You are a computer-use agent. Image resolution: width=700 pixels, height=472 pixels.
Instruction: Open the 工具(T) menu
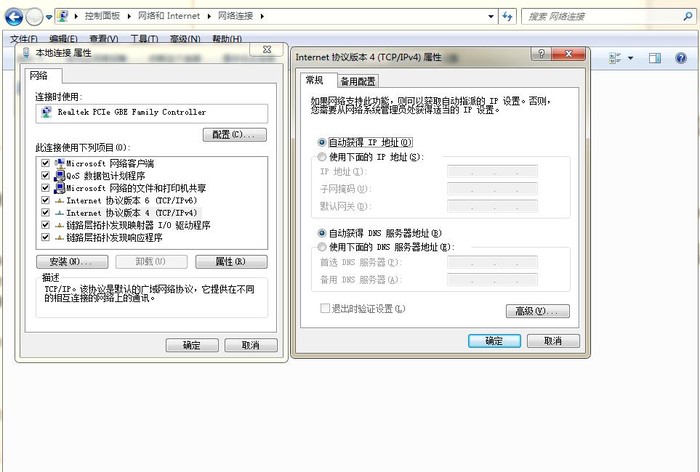(144, 39)
